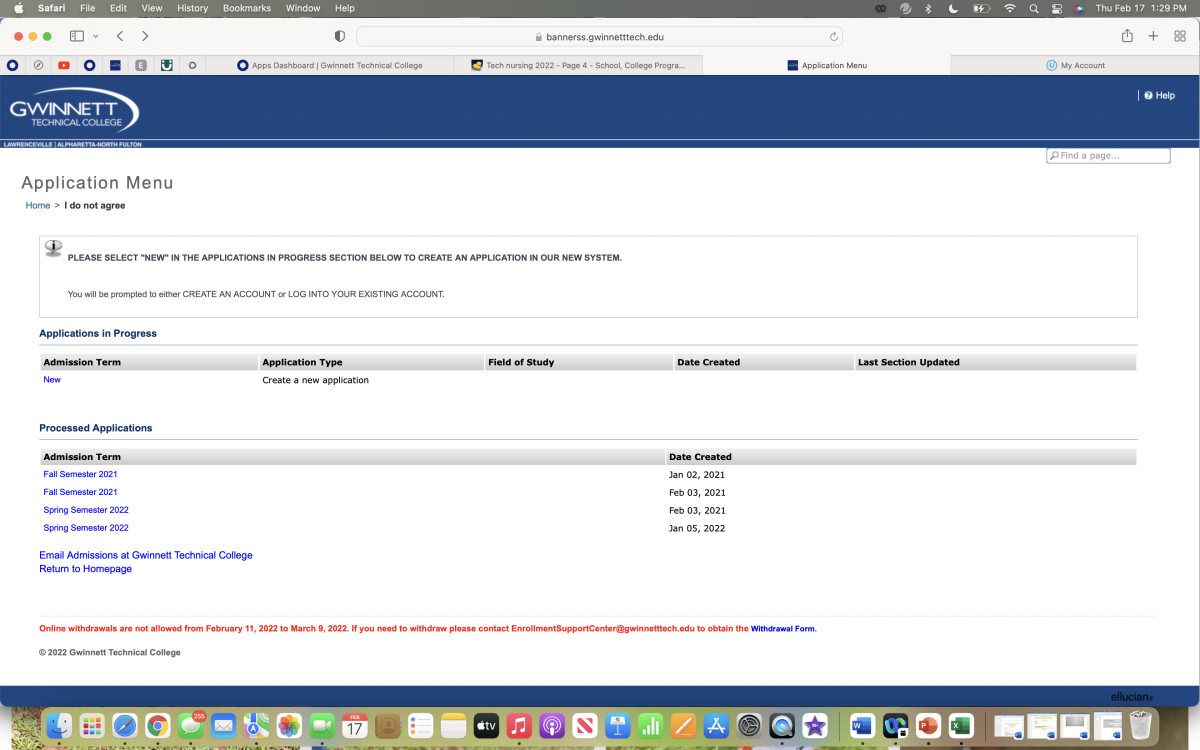
Task: Click the Help link in the header
Action: point(1160,96)
